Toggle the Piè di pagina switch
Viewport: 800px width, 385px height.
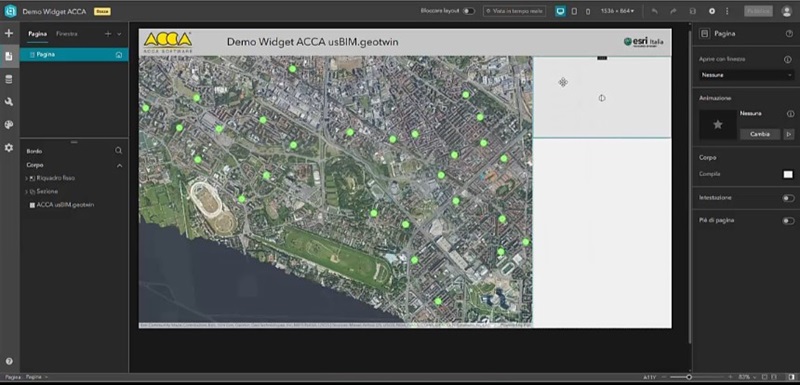pyautogui.click(x=788, y=221)
